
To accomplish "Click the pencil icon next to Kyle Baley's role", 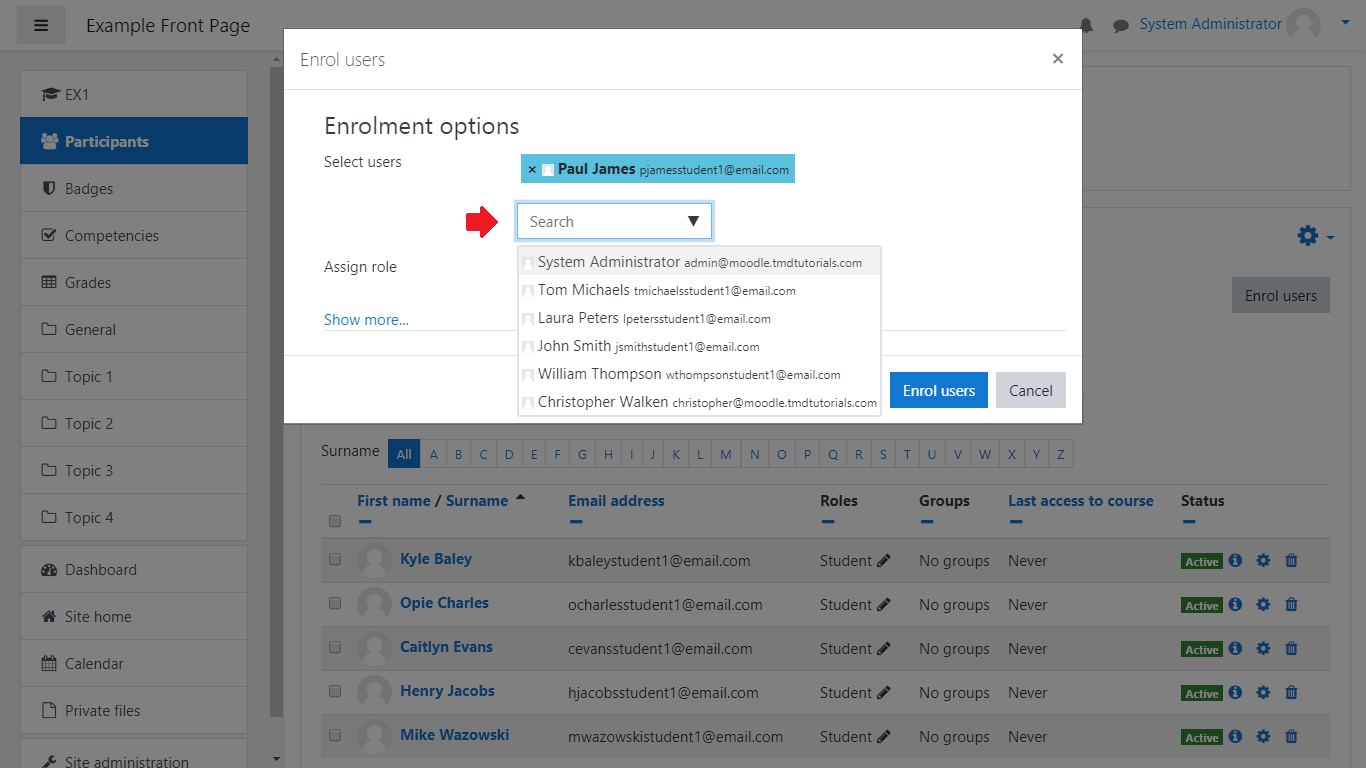I will coord(884,561).
